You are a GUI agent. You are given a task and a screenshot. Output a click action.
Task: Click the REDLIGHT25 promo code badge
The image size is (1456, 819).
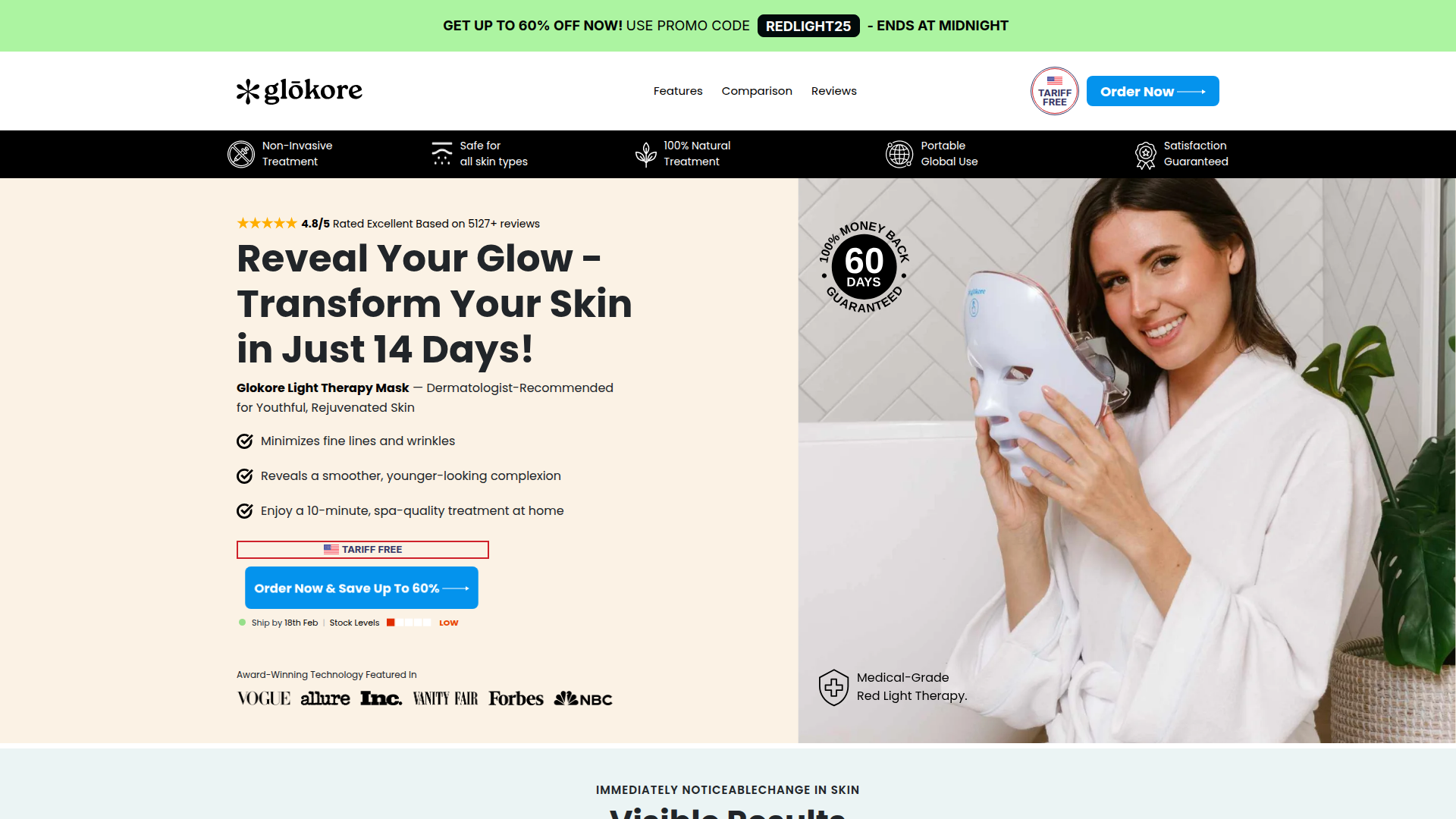[x=808, y=26]
